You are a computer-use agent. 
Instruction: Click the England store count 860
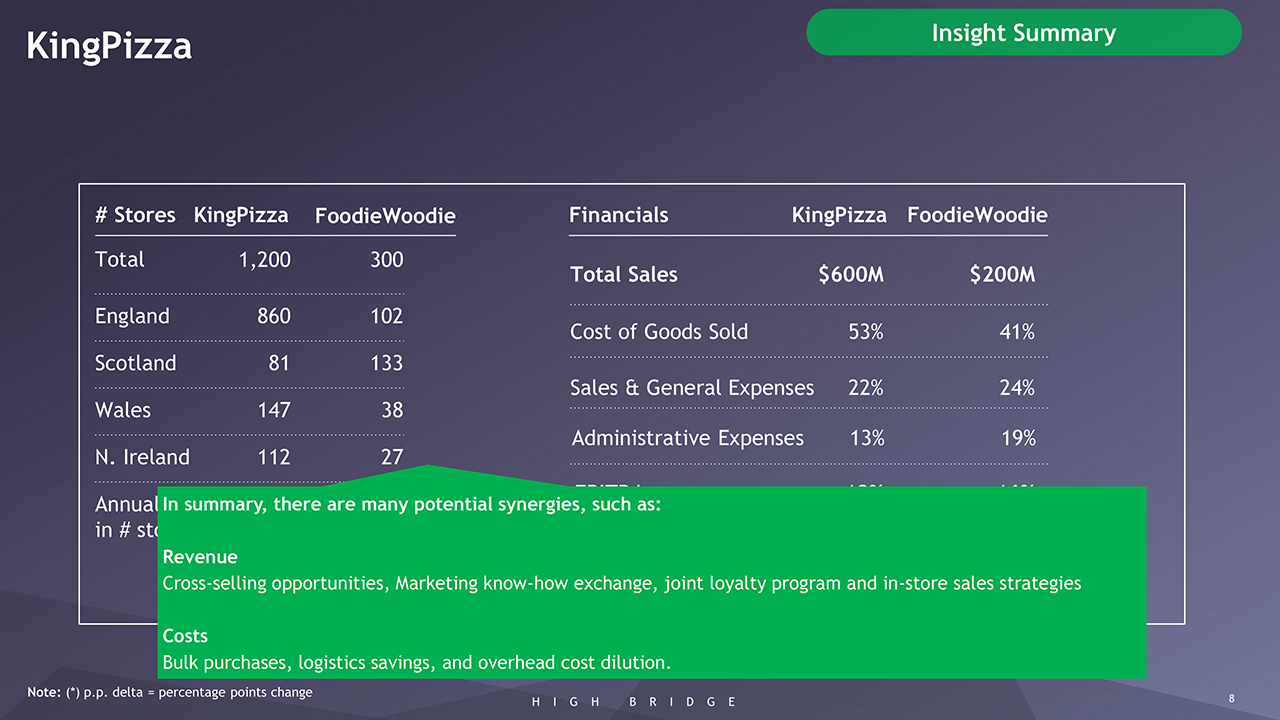coord(273,316)
